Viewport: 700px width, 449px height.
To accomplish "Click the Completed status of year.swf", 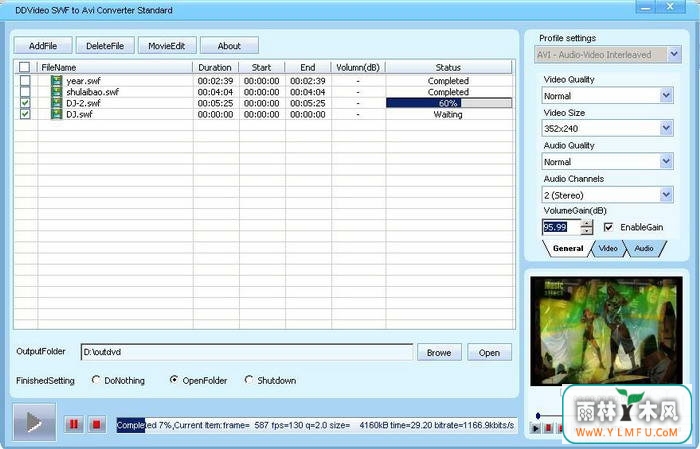I will 448,81.
